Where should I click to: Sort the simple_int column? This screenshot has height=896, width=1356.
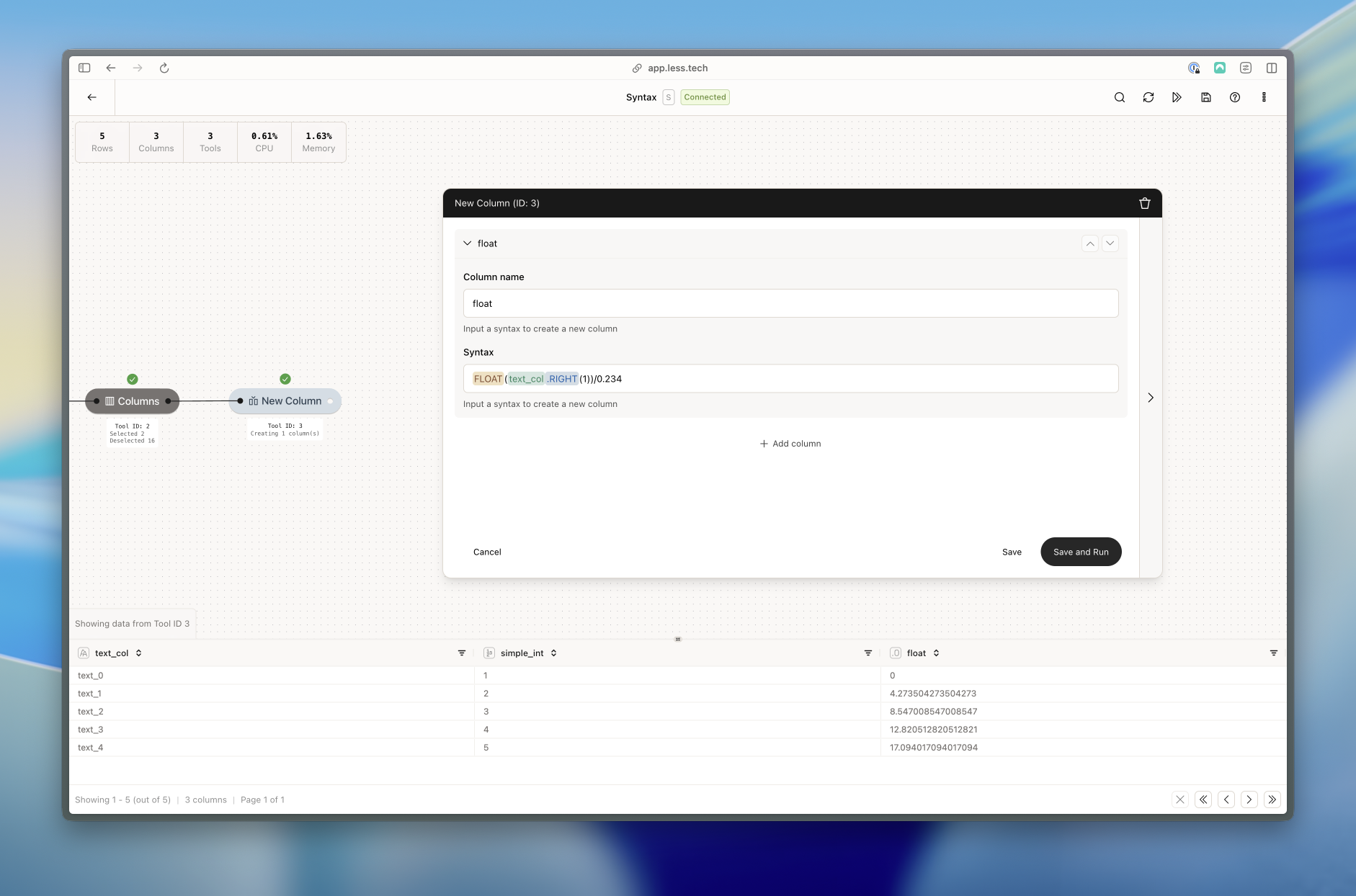(553, 653)
